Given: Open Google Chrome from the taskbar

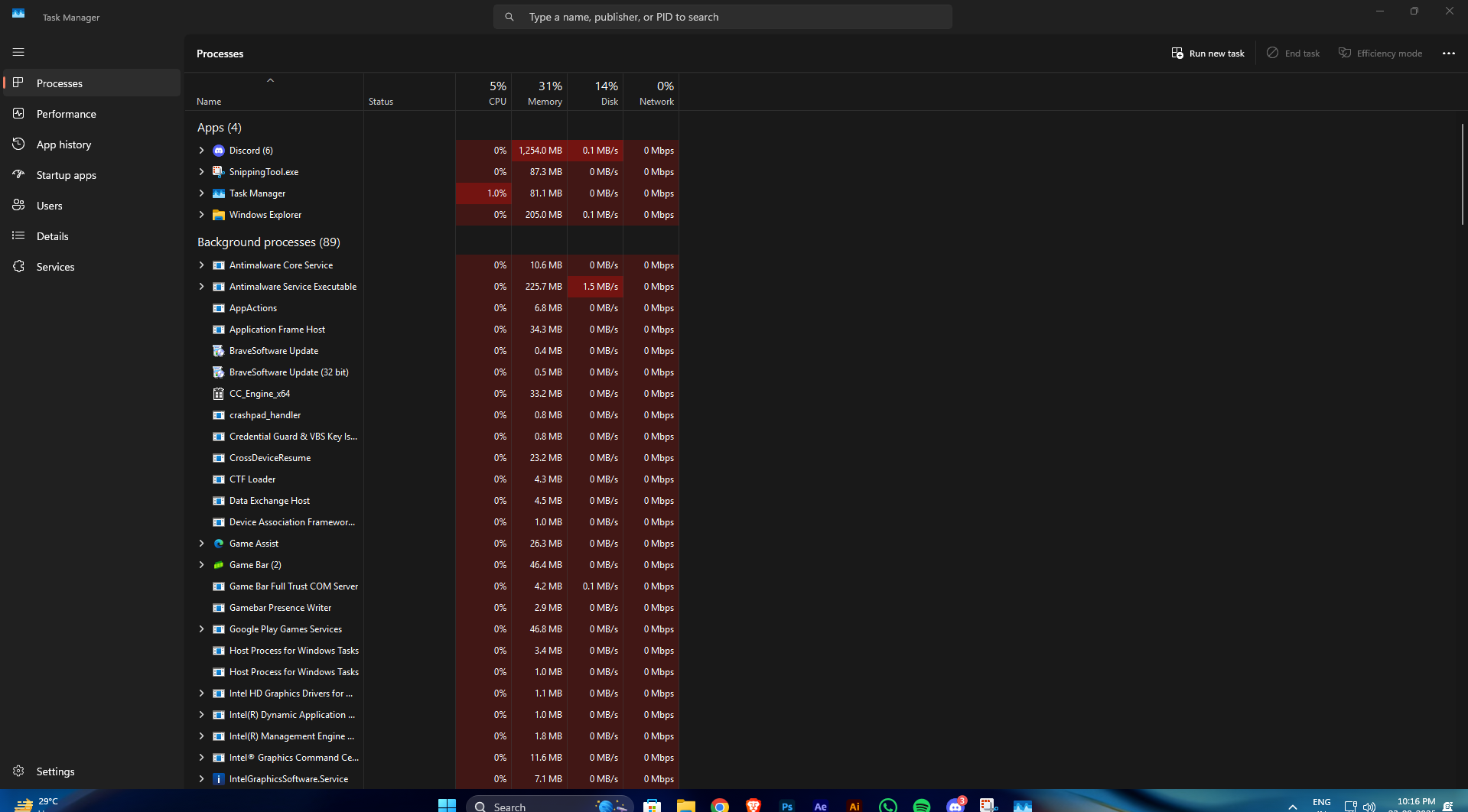Looking at the screenshot, I should pyautogui.click(x=719, y=806).
